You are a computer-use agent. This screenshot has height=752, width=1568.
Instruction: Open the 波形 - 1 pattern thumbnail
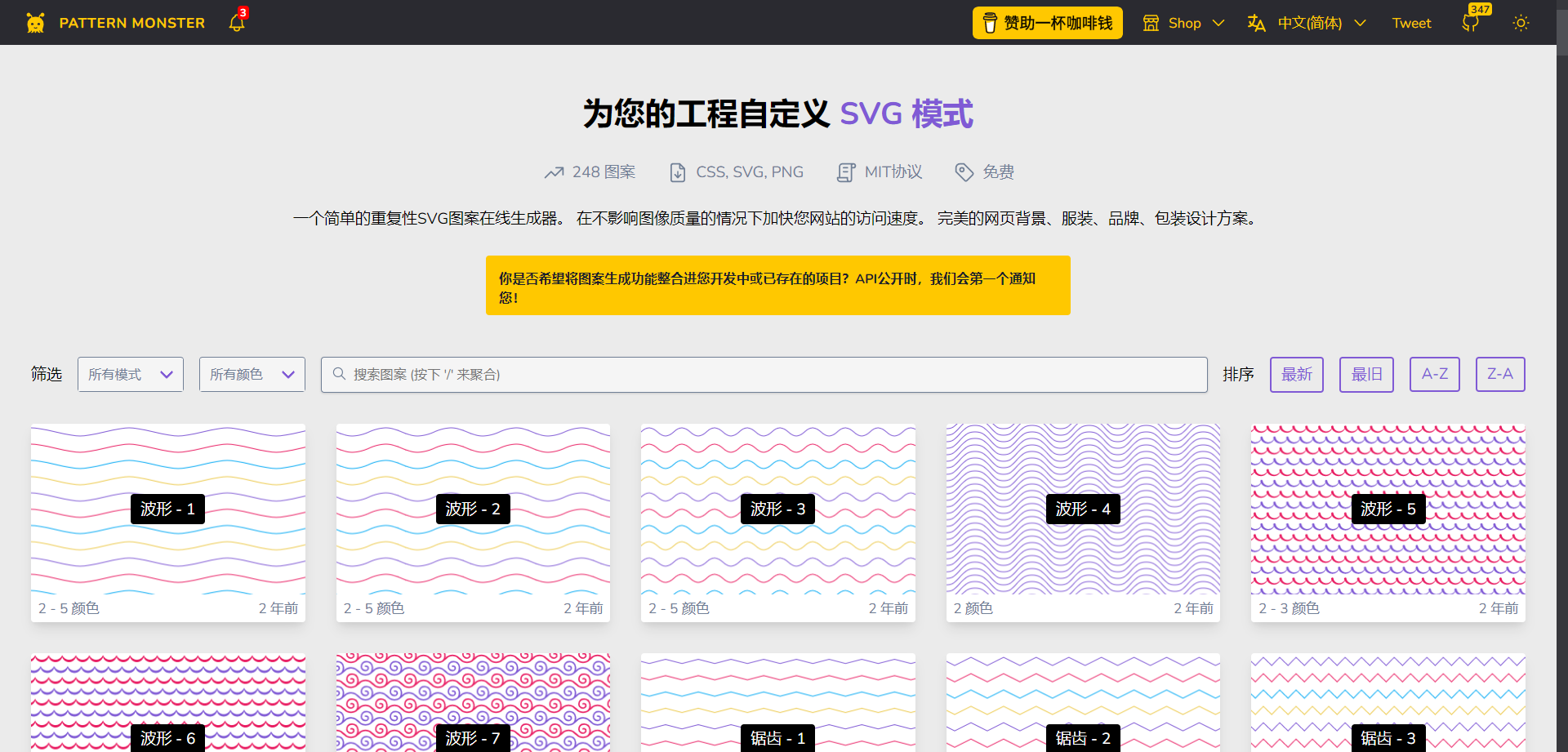(168, 509)
